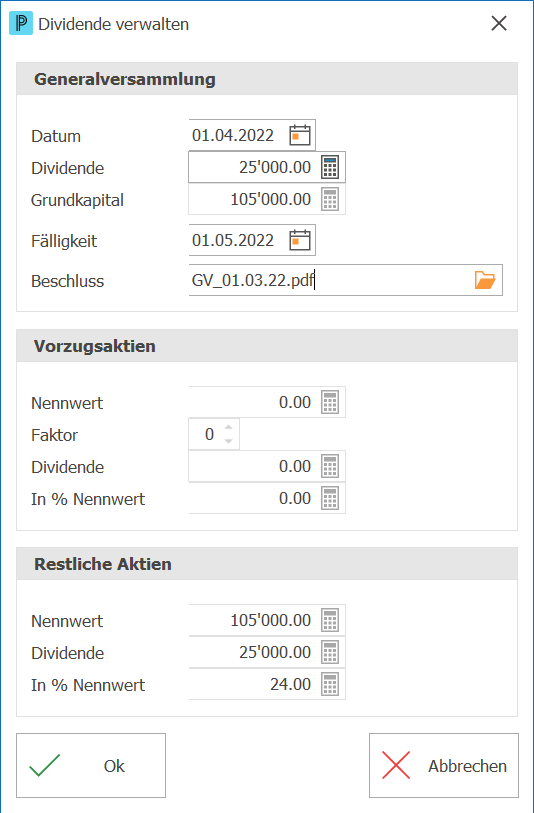The image size is (534, 813).
Task: Open calculator icon next to Grundkapital
Action: click(x=330, y=200)
